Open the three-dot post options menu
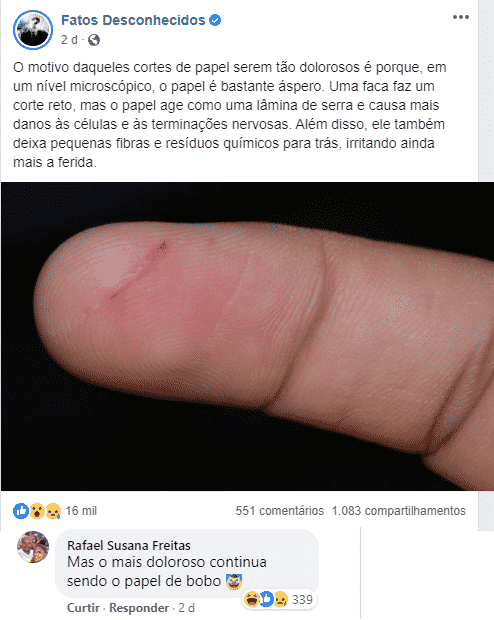 [x=461, y=17]
